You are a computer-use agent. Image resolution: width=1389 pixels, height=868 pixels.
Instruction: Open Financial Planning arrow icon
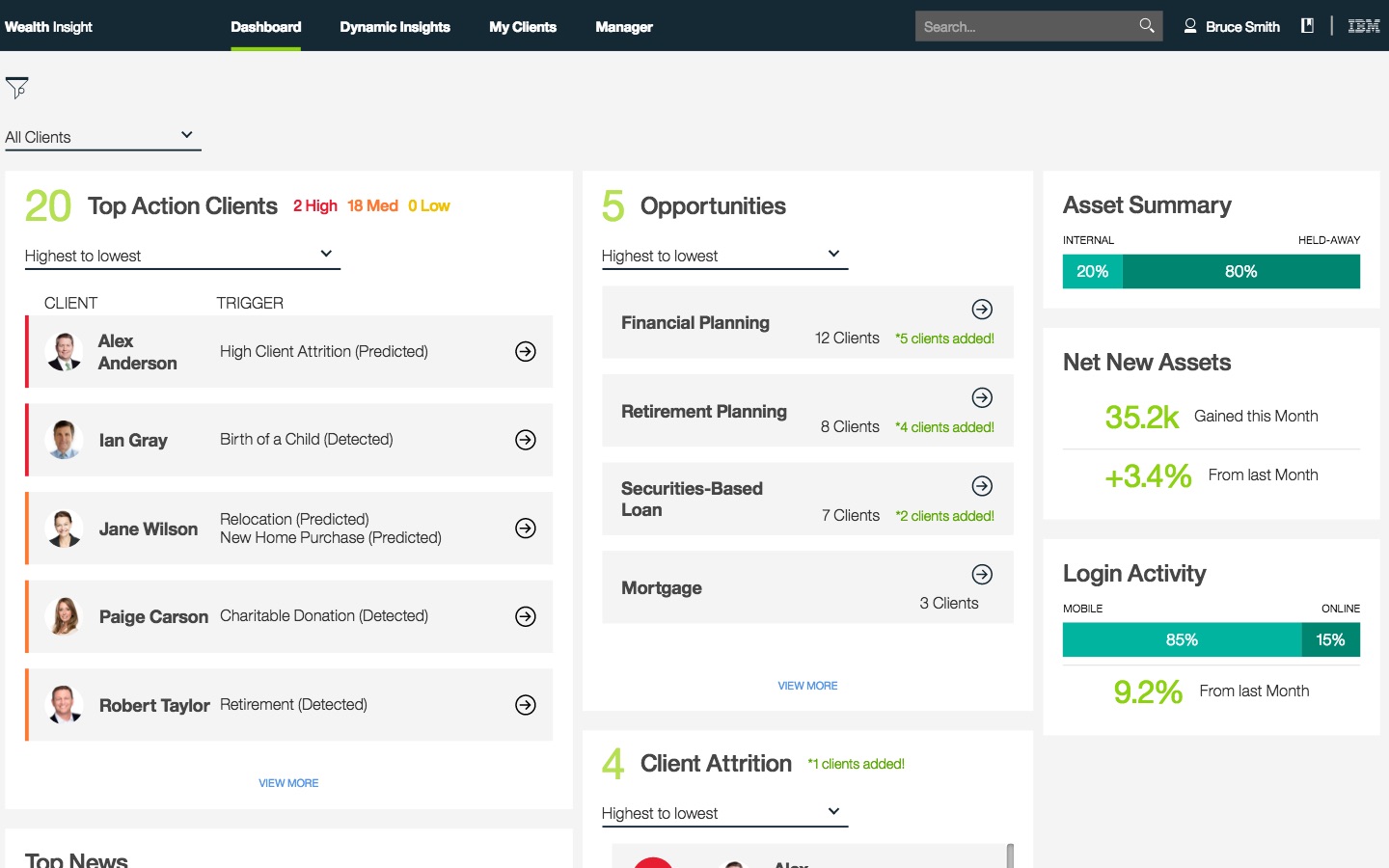click(982, 309)
